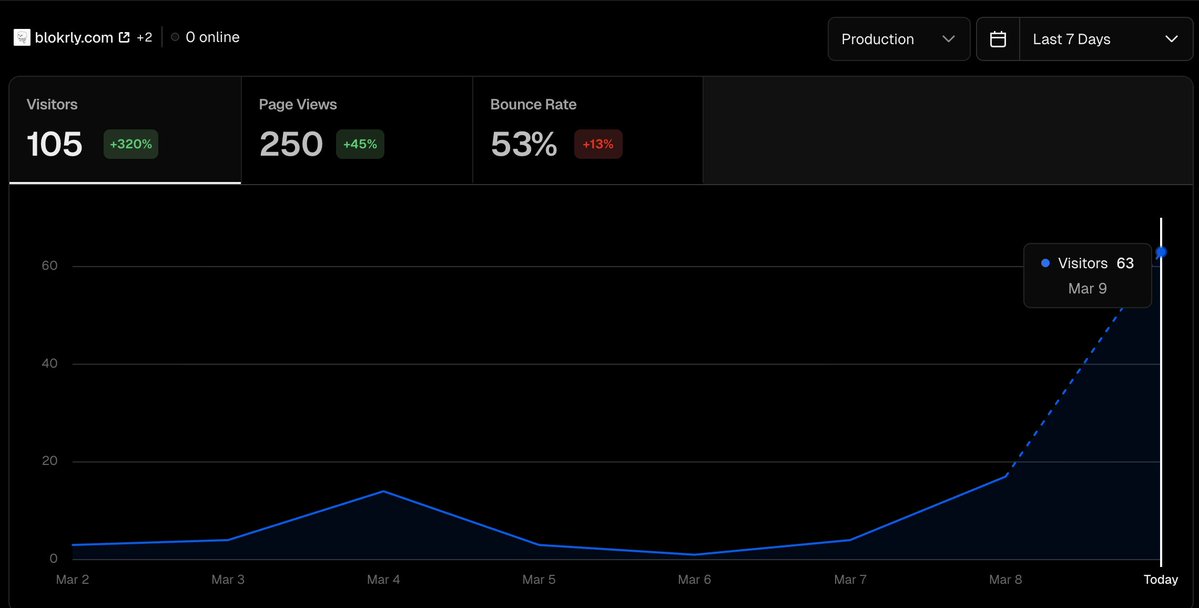
Task: Click the Mar 3 x-axis label
Action: 228,580
